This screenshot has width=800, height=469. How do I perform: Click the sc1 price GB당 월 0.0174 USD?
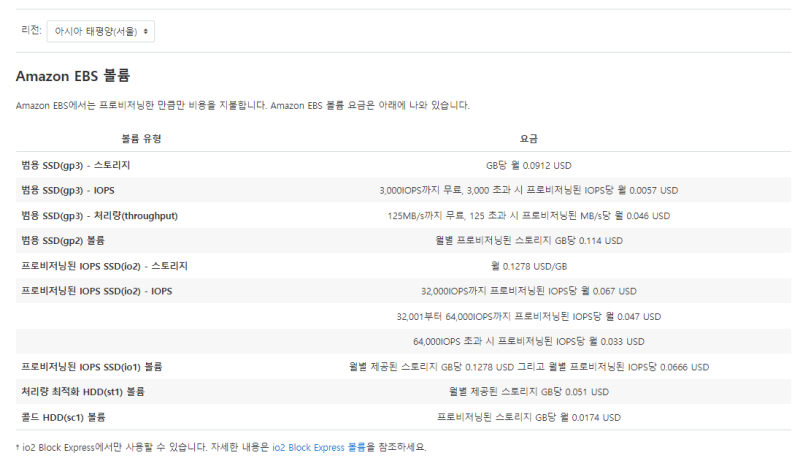(x=529, y=417)
